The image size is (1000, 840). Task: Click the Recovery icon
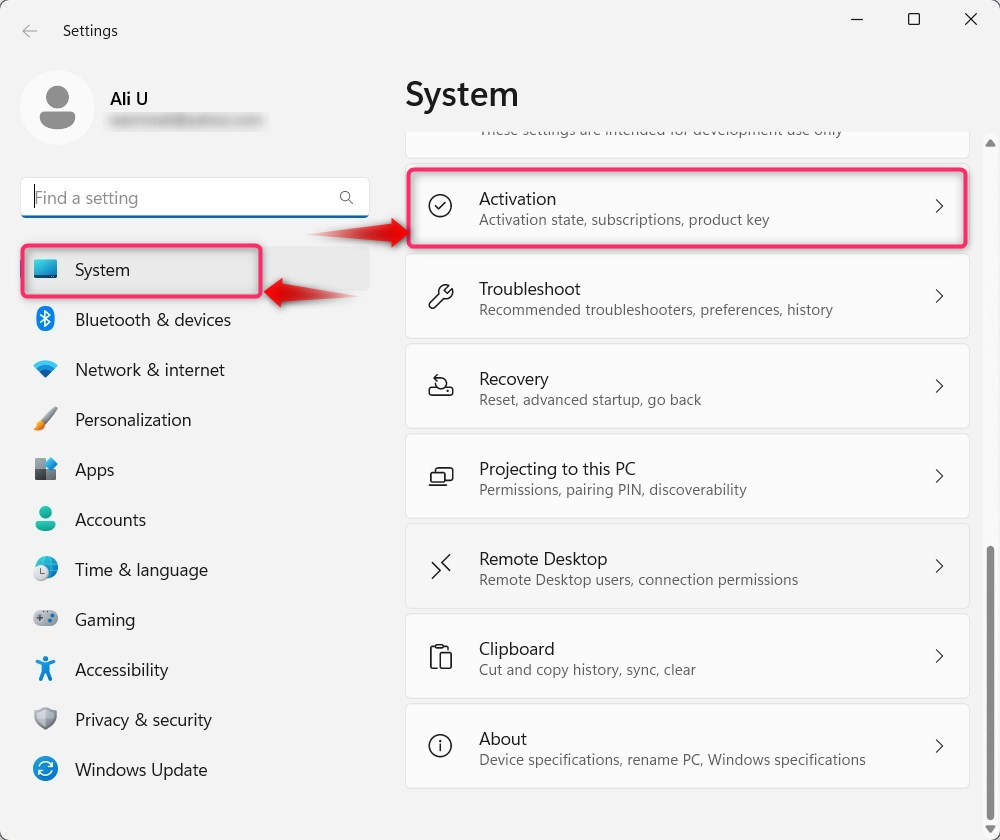click(440, 386)
